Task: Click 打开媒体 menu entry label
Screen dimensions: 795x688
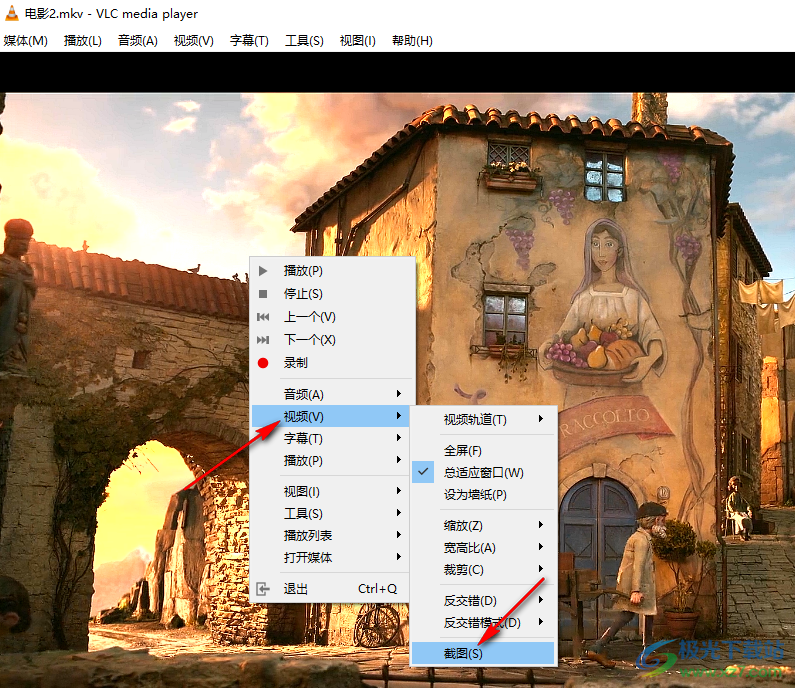Action: [x=308, y=557]
